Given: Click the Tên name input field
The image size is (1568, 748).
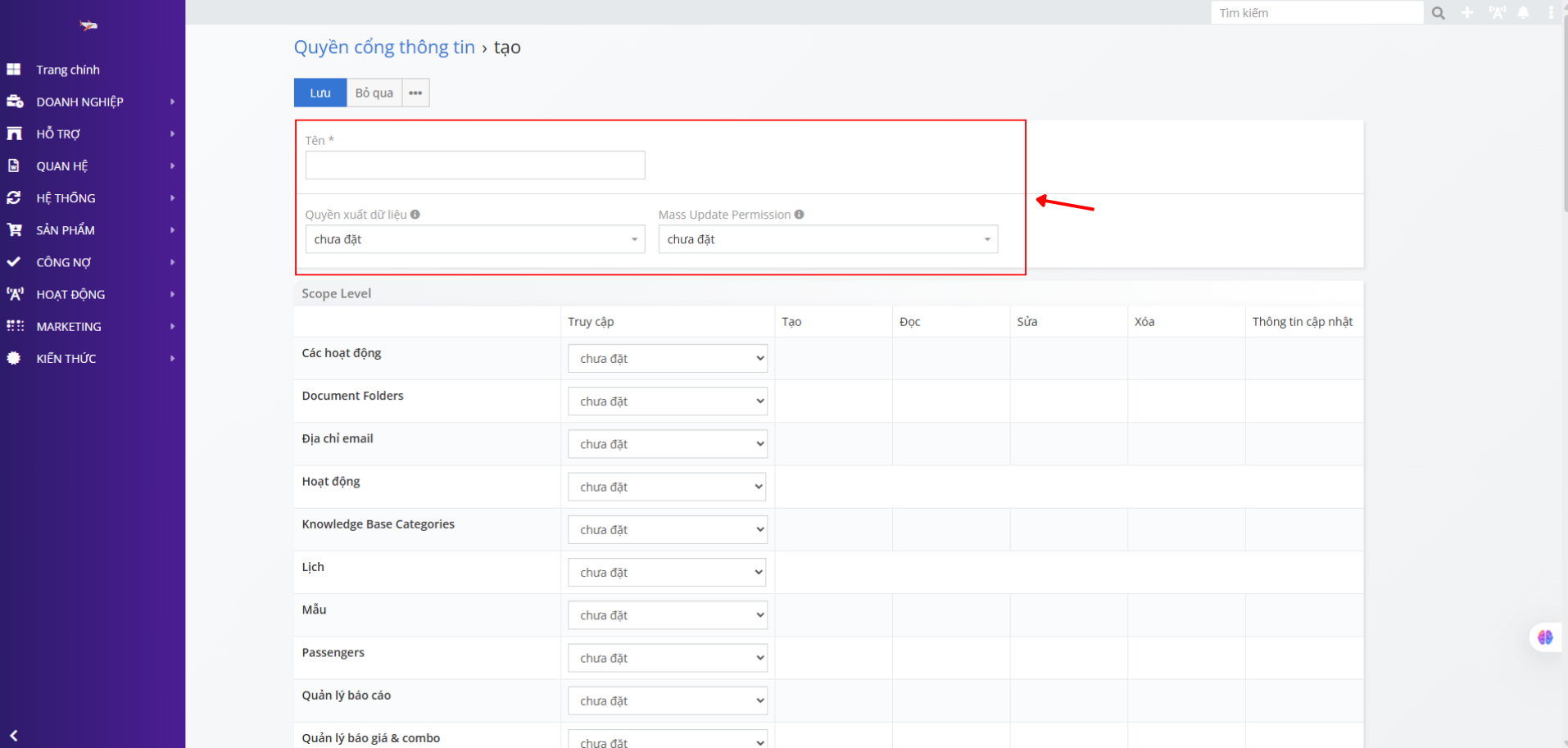Looking at the screenshot, I should click(x=474, y=165).
